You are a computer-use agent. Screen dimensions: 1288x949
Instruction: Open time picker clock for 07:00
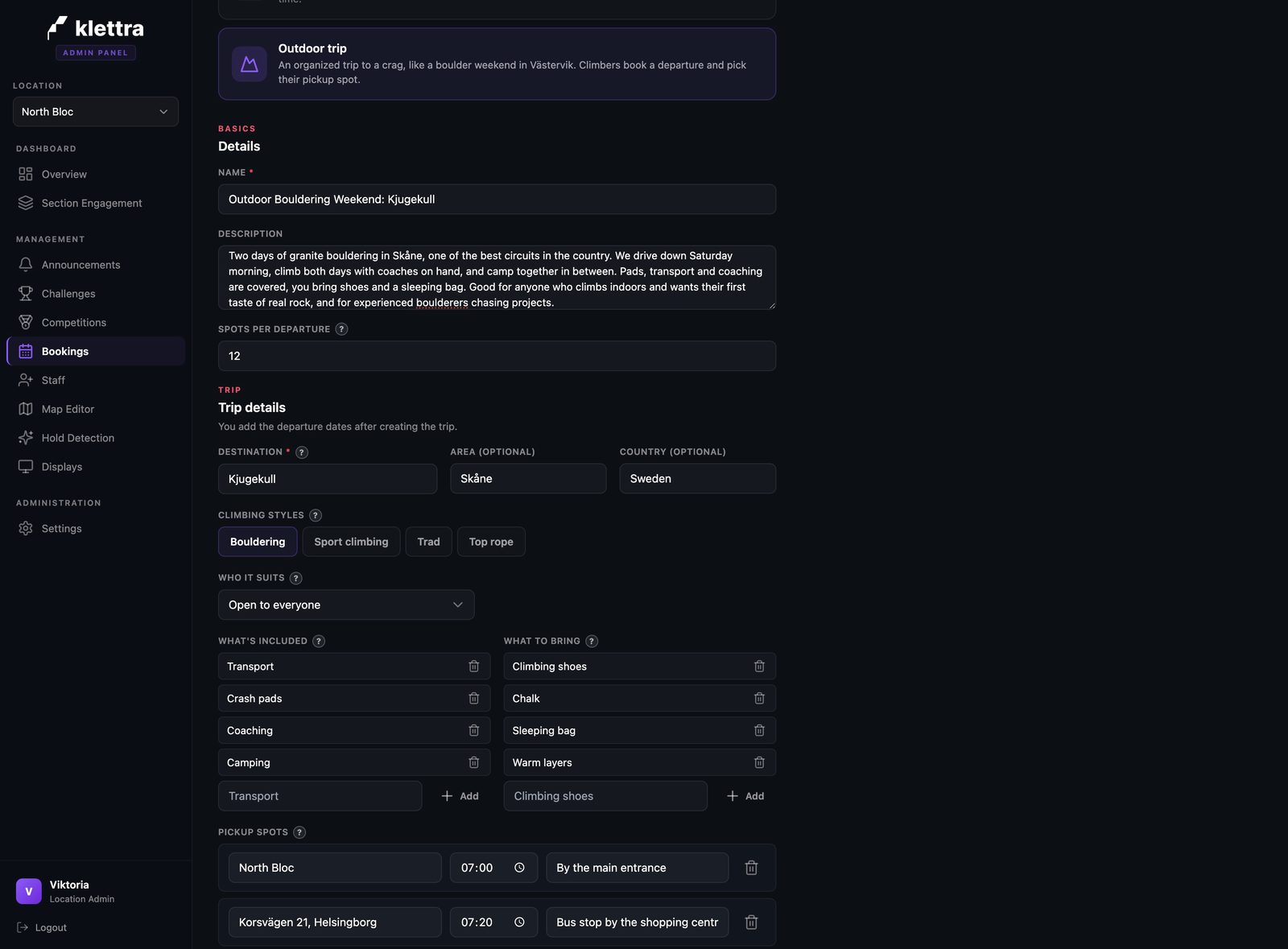(x=519, y=868)
